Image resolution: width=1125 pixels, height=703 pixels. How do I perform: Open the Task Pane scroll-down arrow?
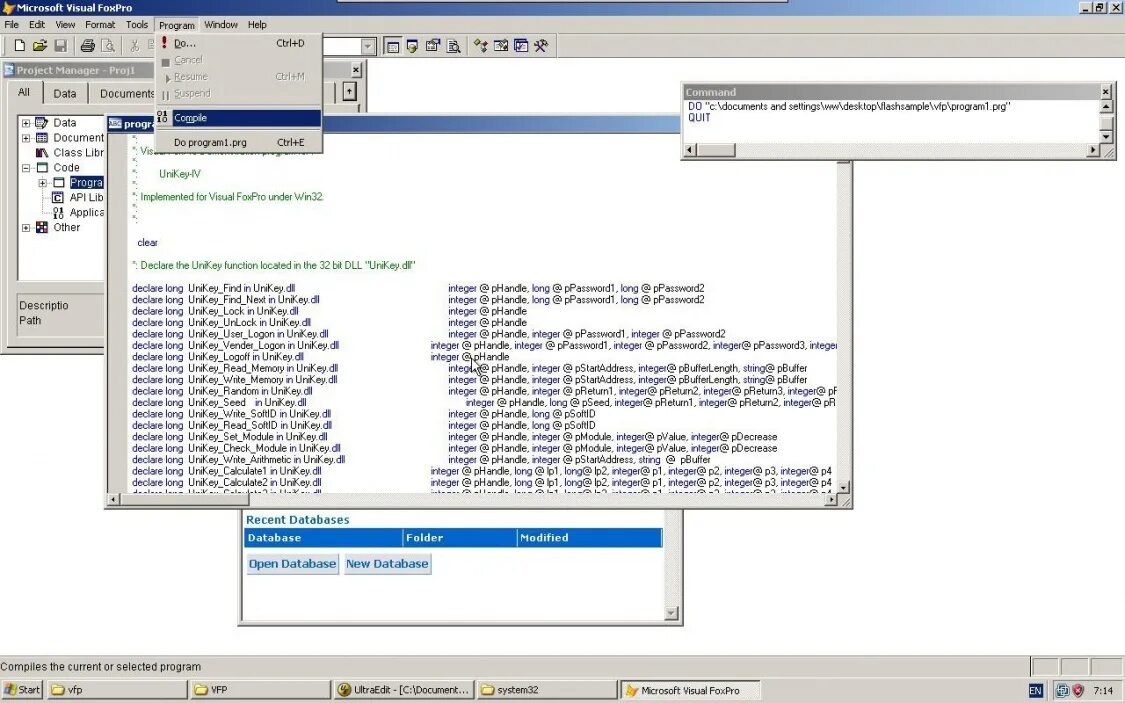672,613
